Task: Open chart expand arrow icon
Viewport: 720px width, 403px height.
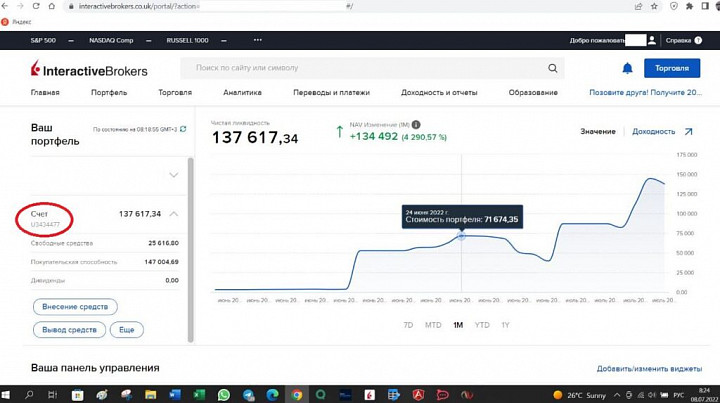Action: tap(688, 131)
